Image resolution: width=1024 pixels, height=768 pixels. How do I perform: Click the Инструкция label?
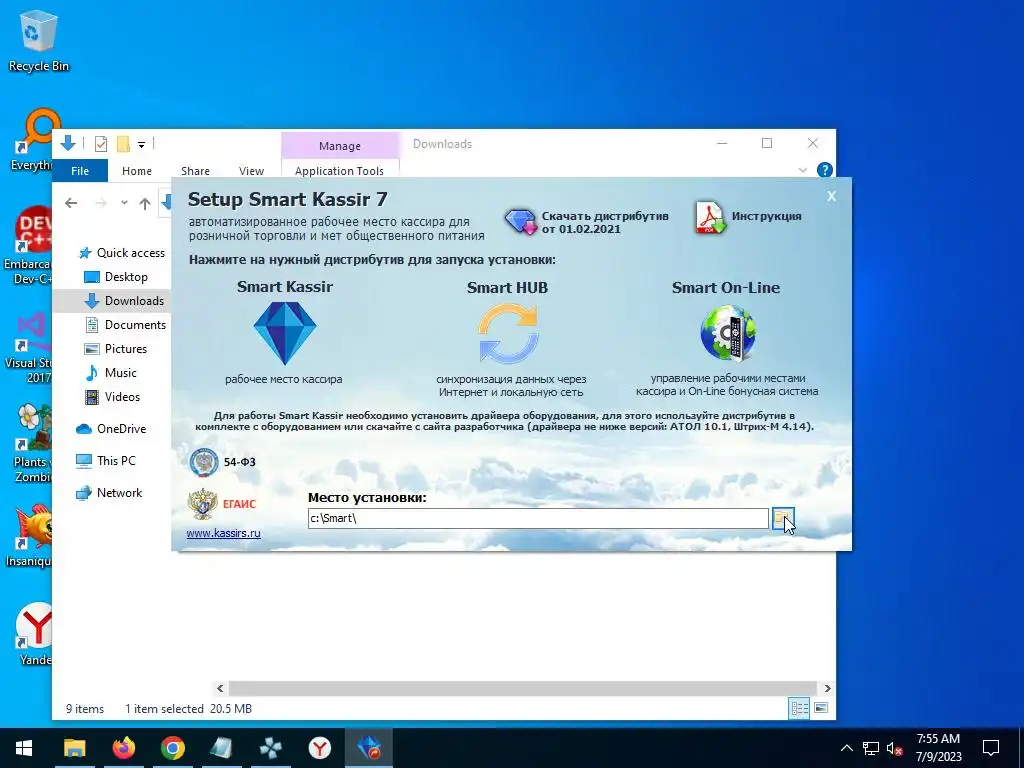766,216
